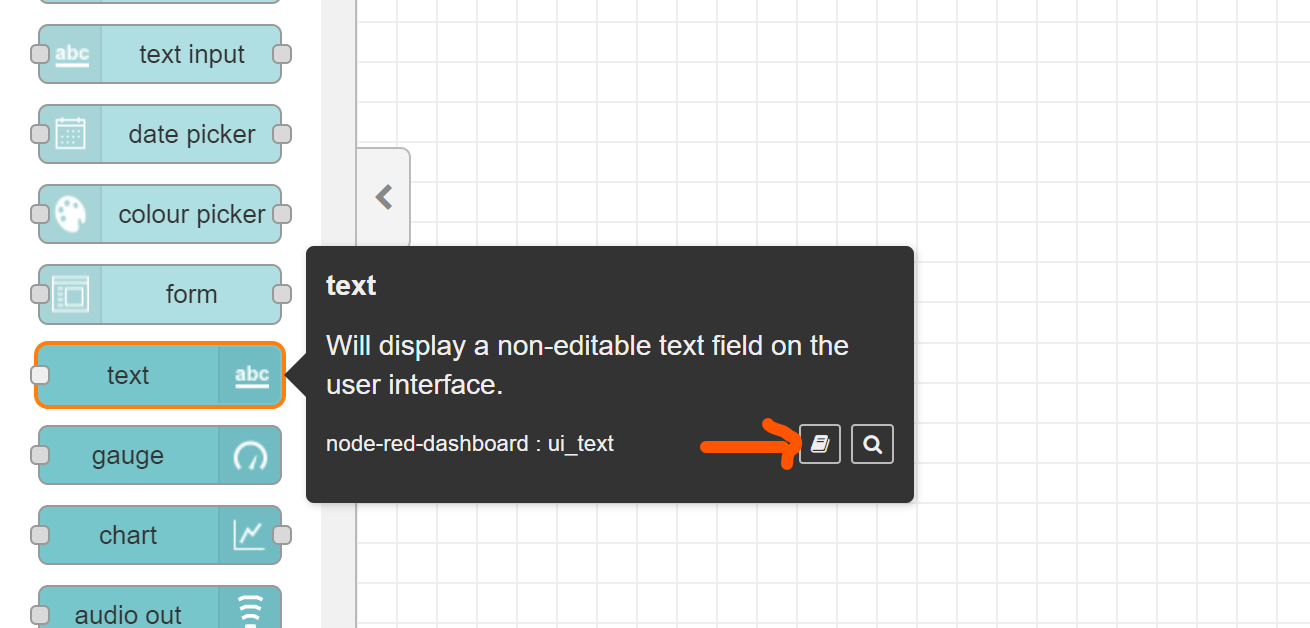Click the date picker node's input port
This screenshot has width=1310, height=628.
pyautogui.click(x=40, y=134)
